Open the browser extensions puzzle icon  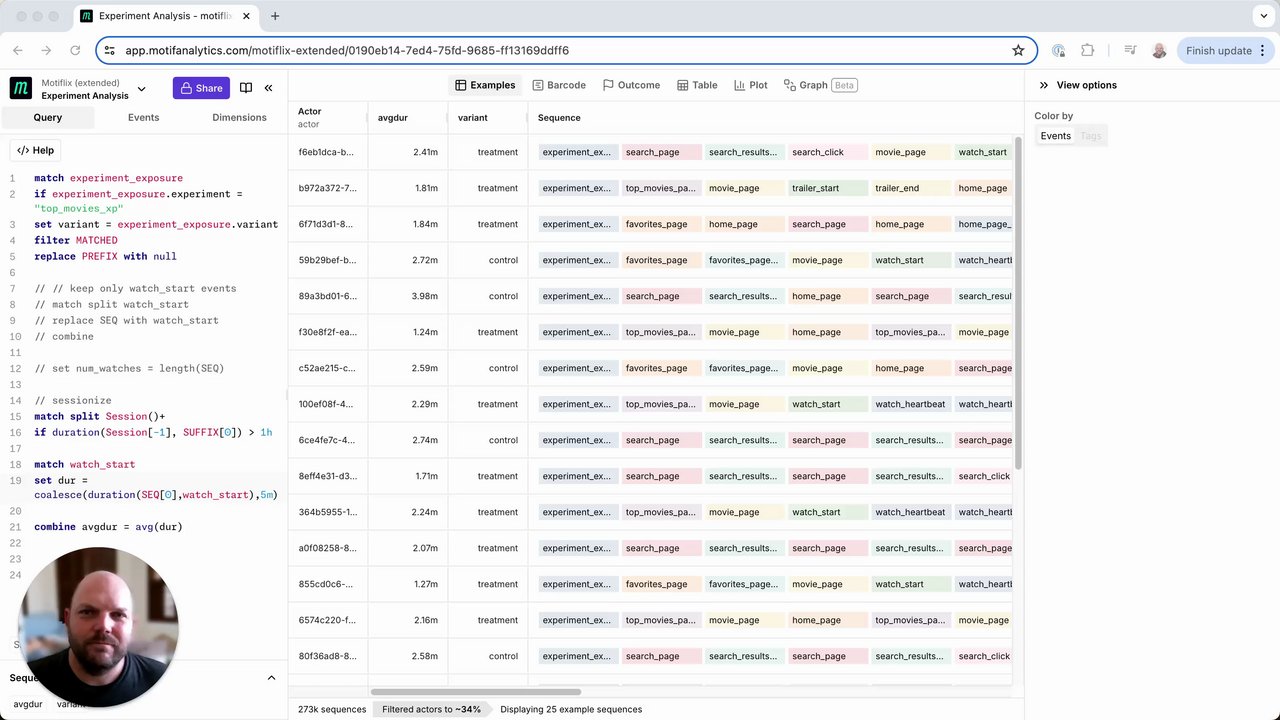tap(1088, 50)
